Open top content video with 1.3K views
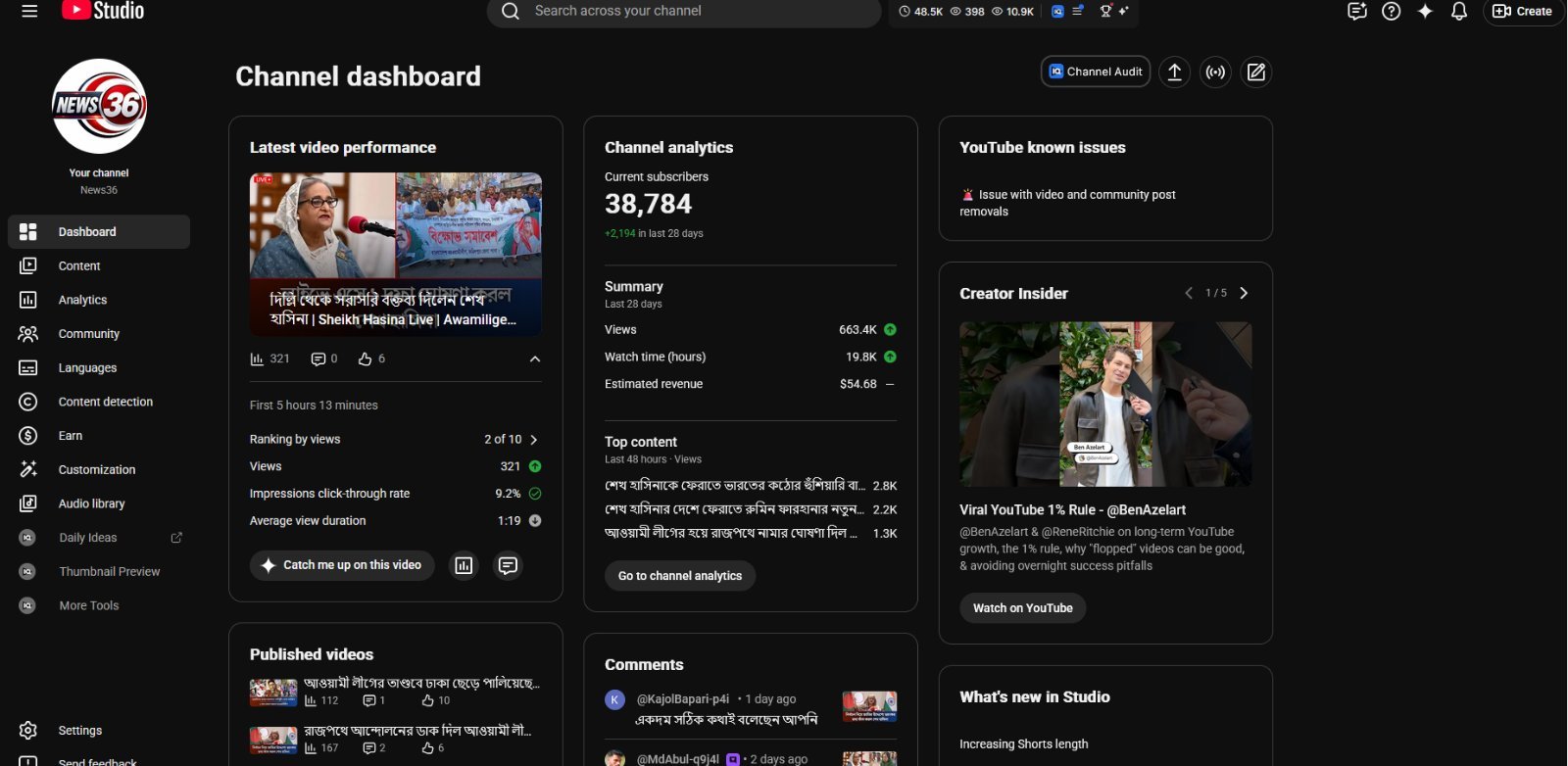1568x766 pixels. click(751, 534)
